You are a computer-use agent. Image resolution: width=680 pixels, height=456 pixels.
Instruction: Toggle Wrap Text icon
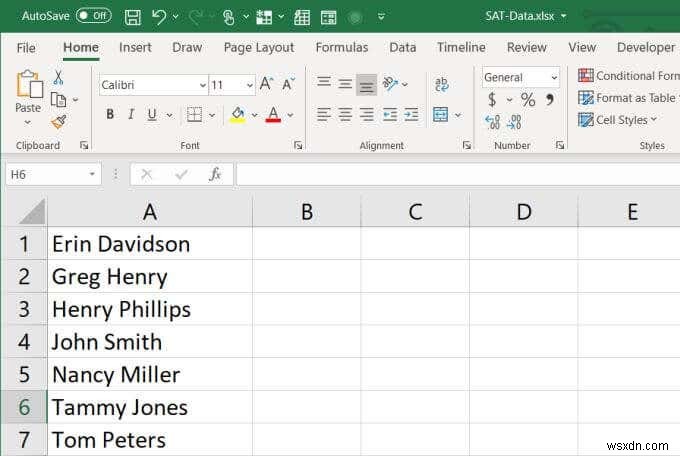pos(441,84)
